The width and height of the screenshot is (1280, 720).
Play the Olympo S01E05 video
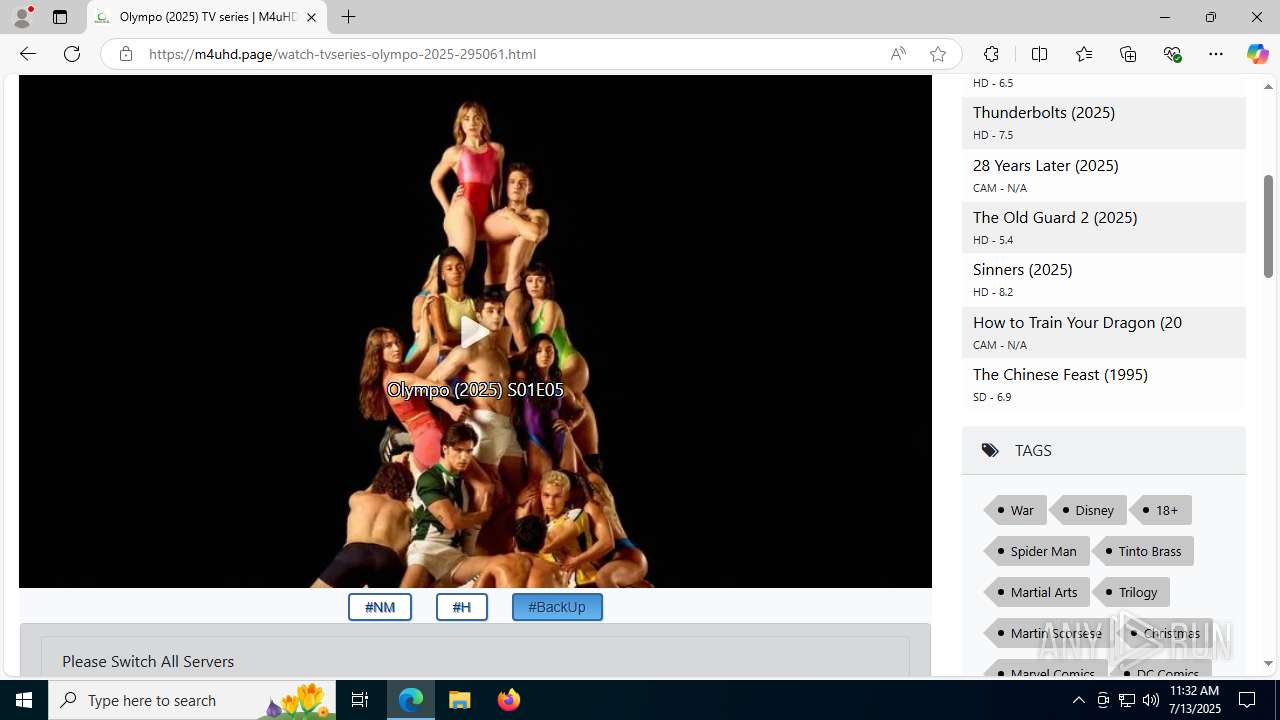coord(475,332)
